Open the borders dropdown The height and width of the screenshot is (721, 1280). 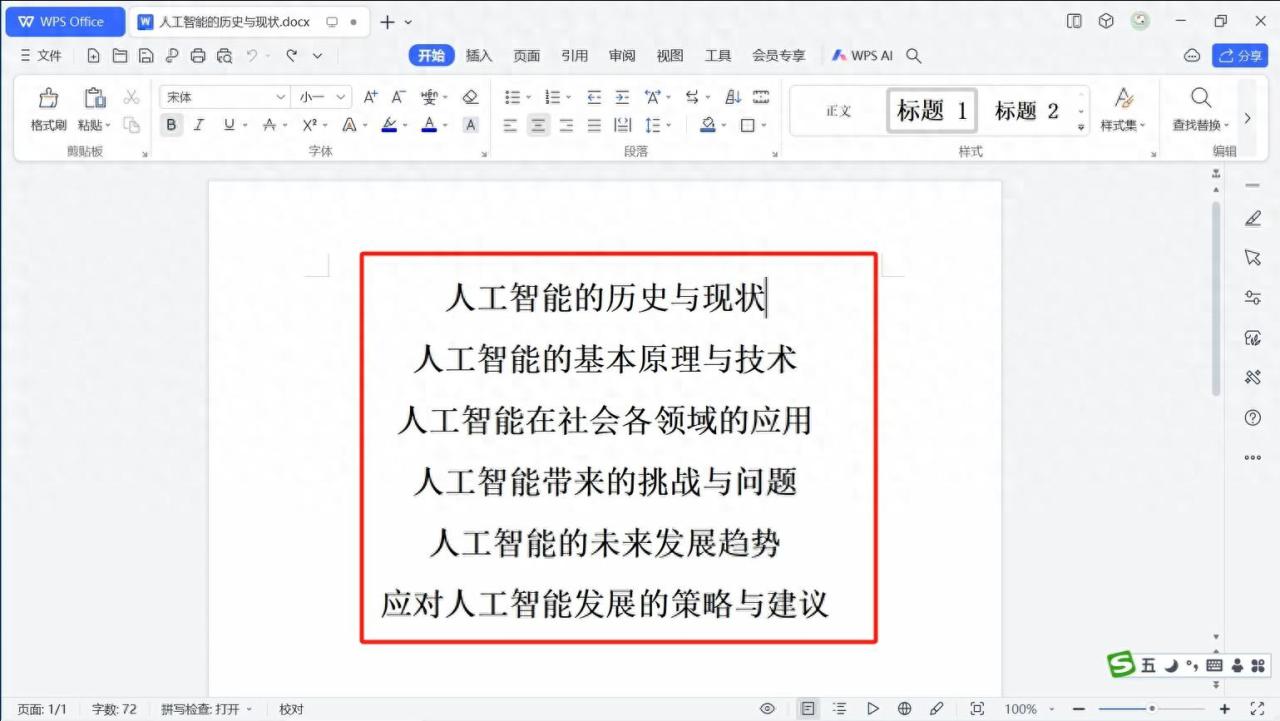pos(764,125)
